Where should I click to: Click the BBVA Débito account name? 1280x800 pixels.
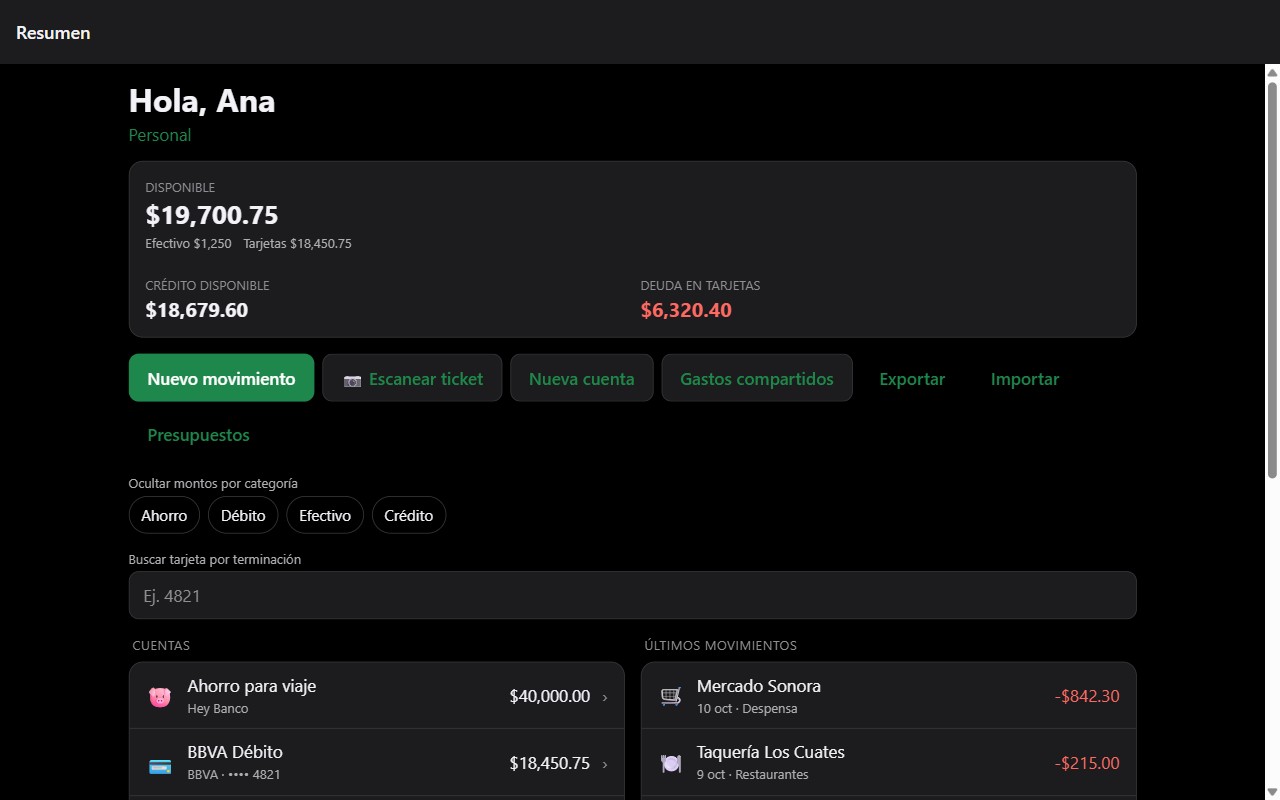pos(235,752)
